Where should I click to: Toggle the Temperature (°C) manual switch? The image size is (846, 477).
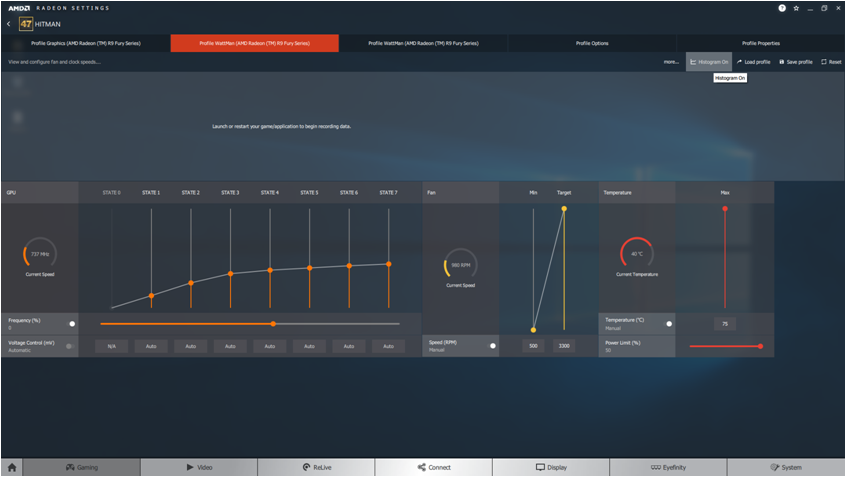click(x=668, y=324)
